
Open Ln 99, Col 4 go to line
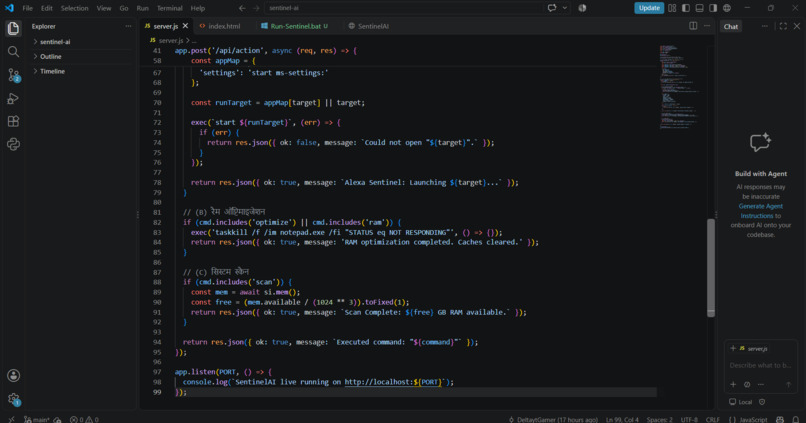(x=622, y=419)
